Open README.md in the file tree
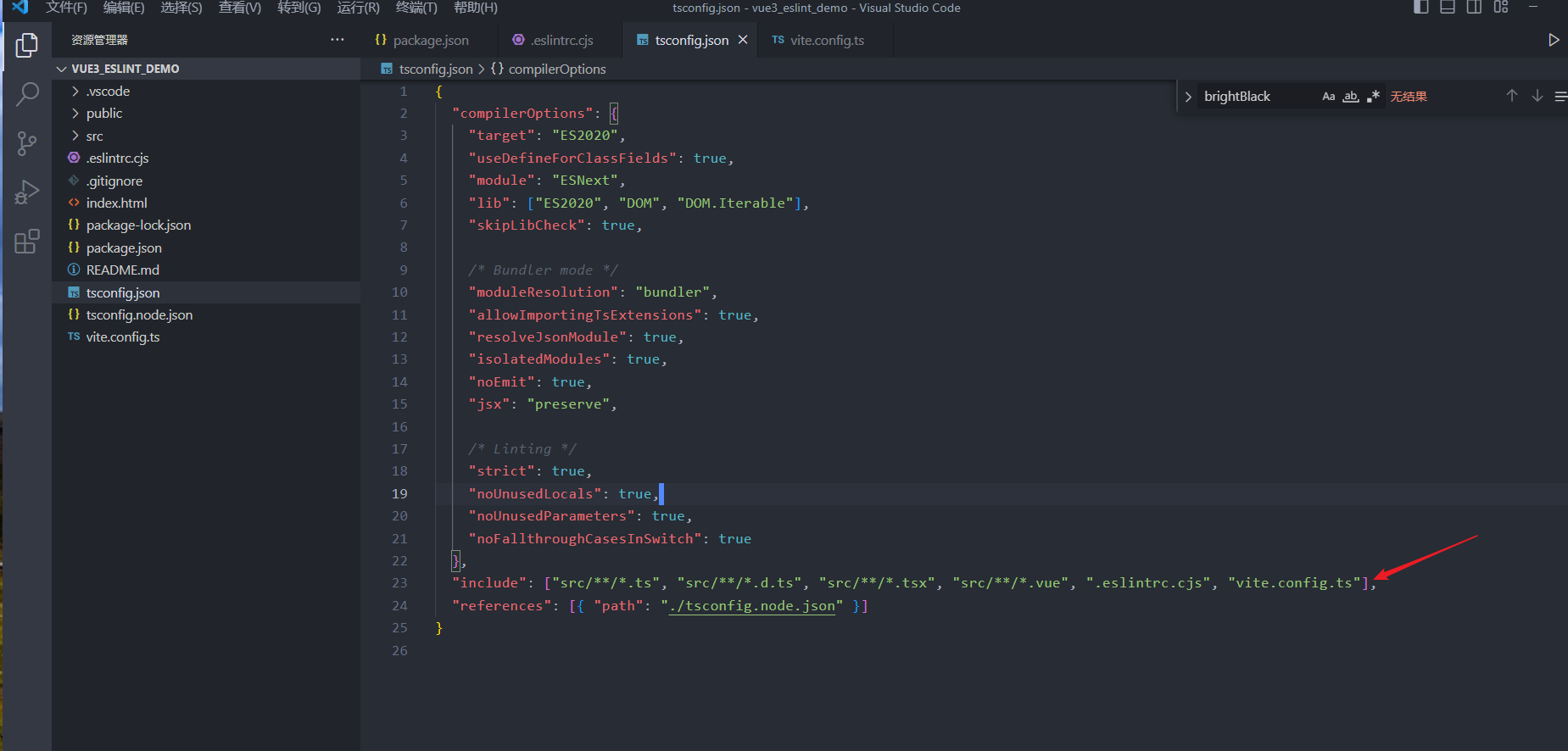The height and width of the screenshot is (751, 1568). [x=206, y=270]
